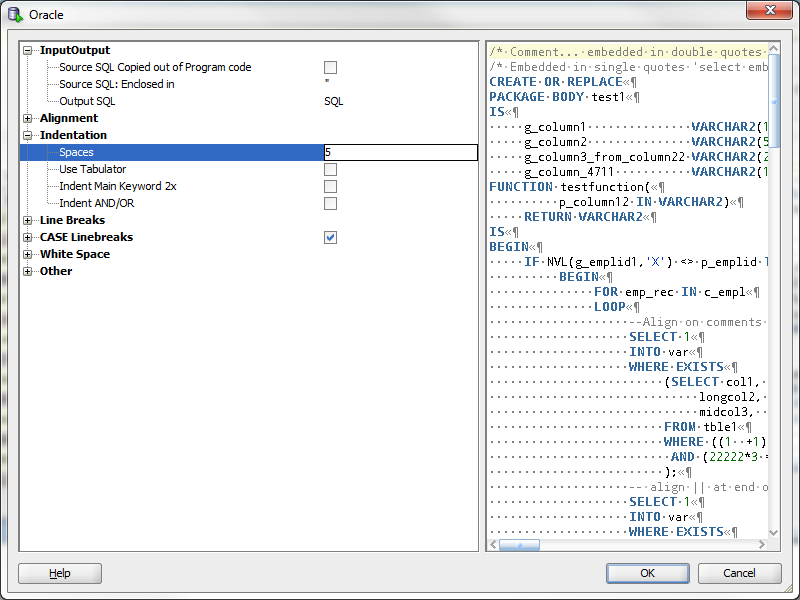The width and height of the screenshot is (800, 600).
Task: Click the Cancel button
Action: coord(739,573)
